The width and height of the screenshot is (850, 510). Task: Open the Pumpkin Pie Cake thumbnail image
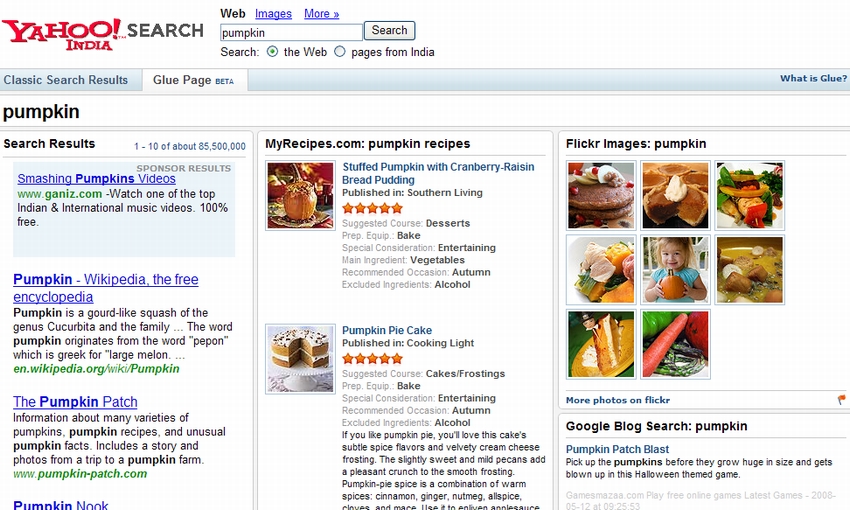pos(300,359)
